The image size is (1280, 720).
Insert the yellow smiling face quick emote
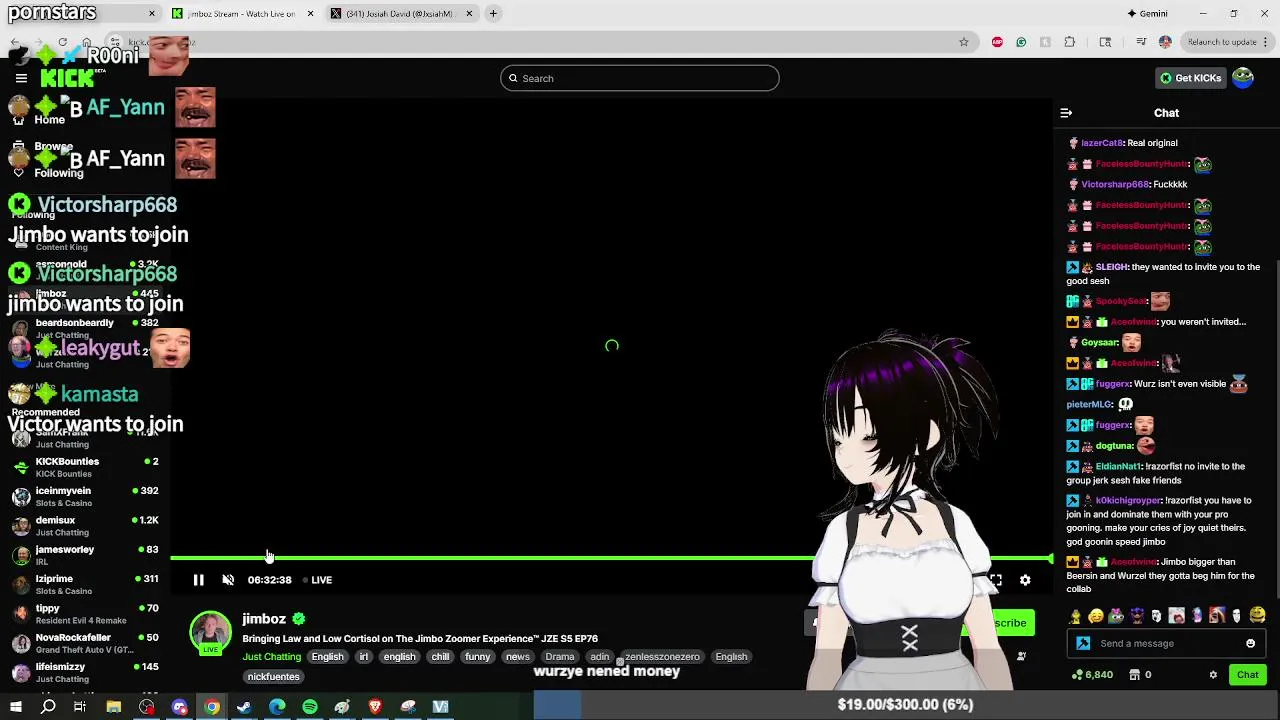pos(1096,616)
